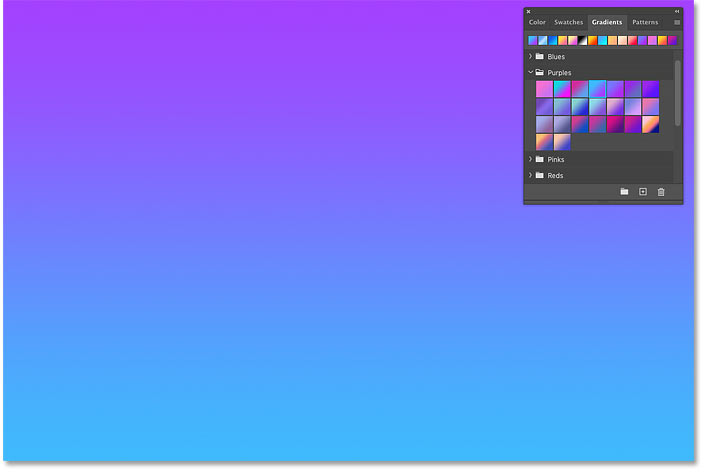Pick the solid cyan recent gradient swatch

pyautogui.click(x=602, y=40)
